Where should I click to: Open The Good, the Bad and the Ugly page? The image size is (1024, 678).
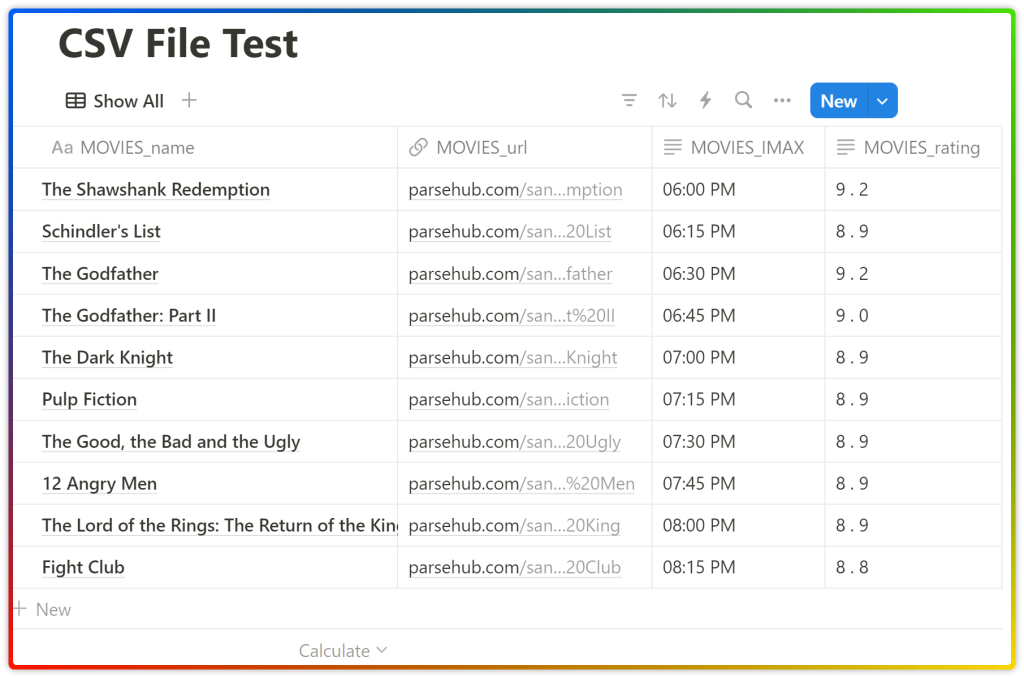click(x=171, y=442)
